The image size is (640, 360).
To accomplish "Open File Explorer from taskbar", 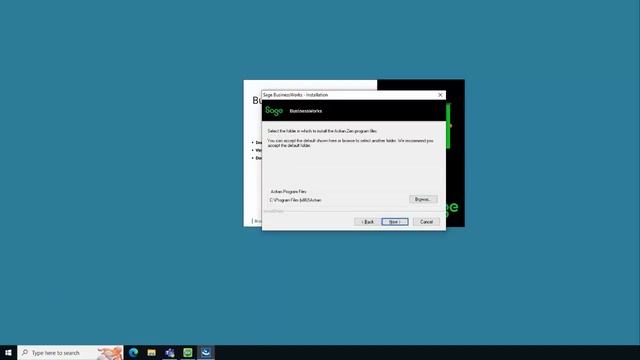I will pyautogui.click(x=151, y=353).
